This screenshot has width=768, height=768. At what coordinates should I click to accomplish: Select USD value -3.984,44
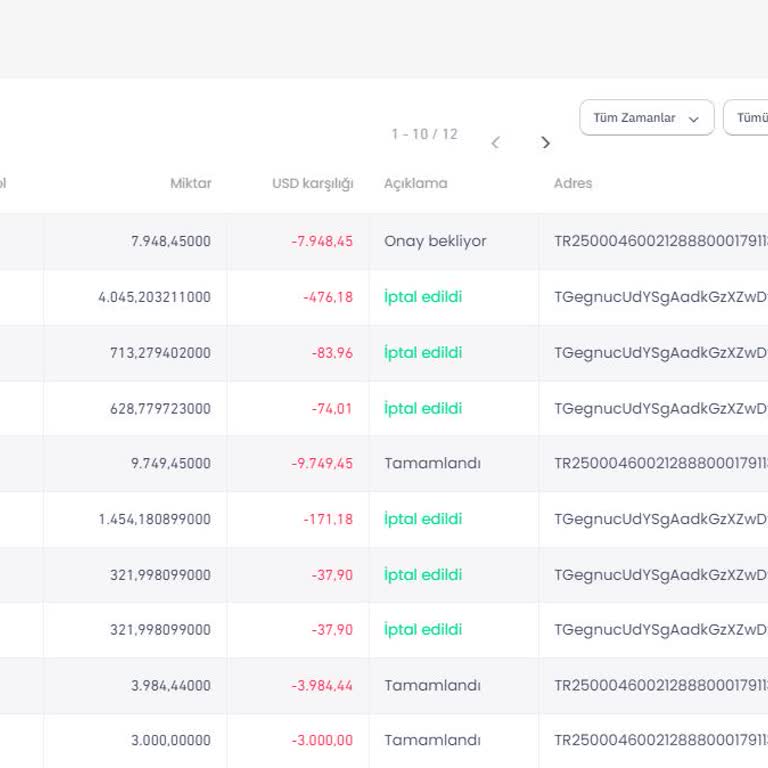[x=322, y=686]
